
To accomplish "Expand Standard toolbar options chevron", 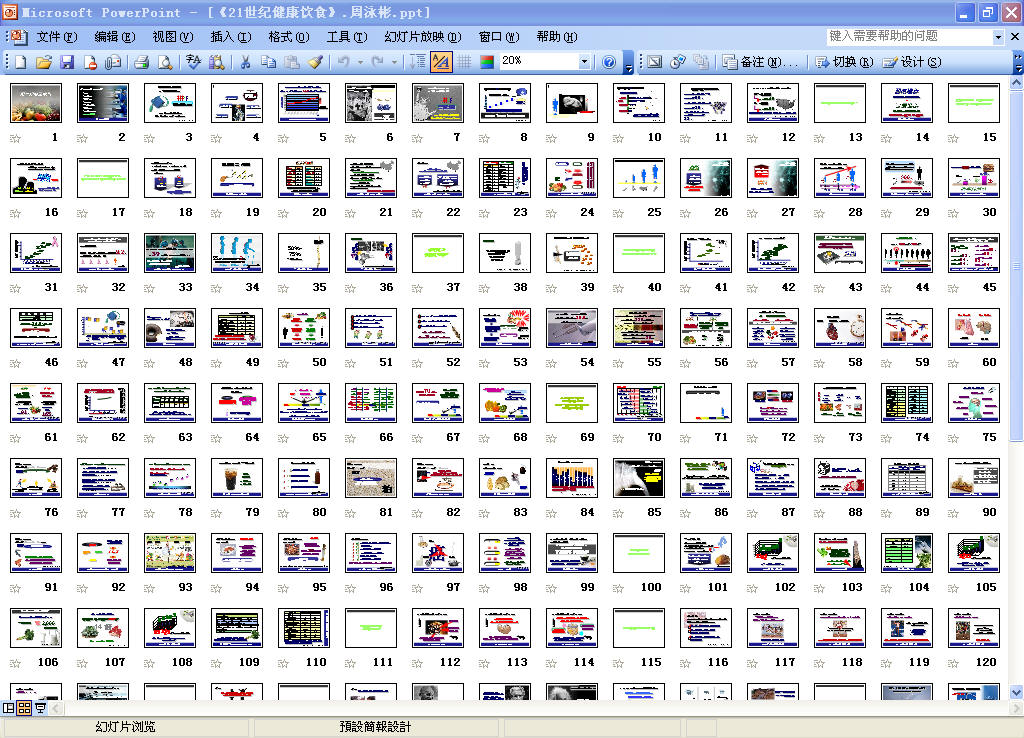I will coord(628,63).
